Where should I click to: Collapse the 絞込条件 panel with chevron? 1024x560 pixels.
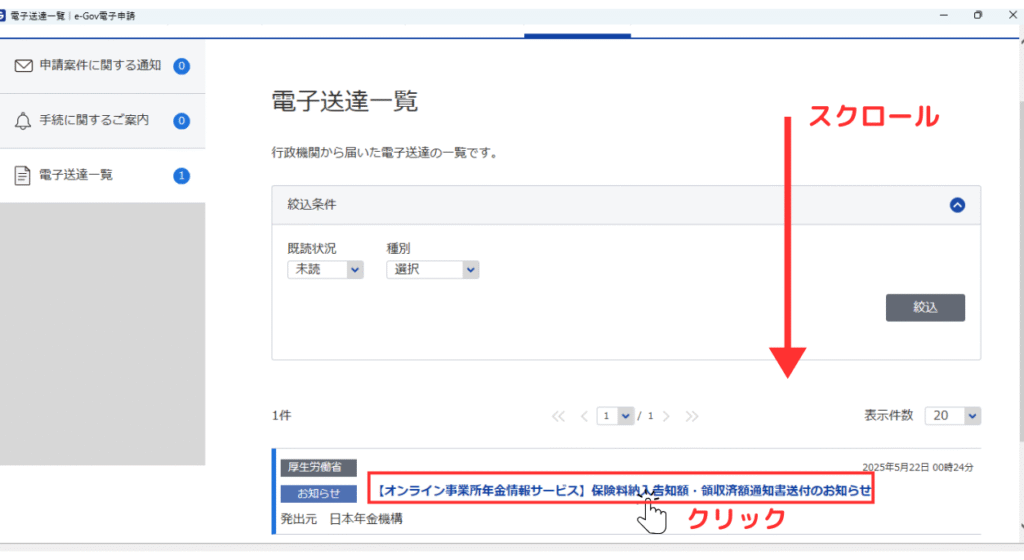[957, 205]
